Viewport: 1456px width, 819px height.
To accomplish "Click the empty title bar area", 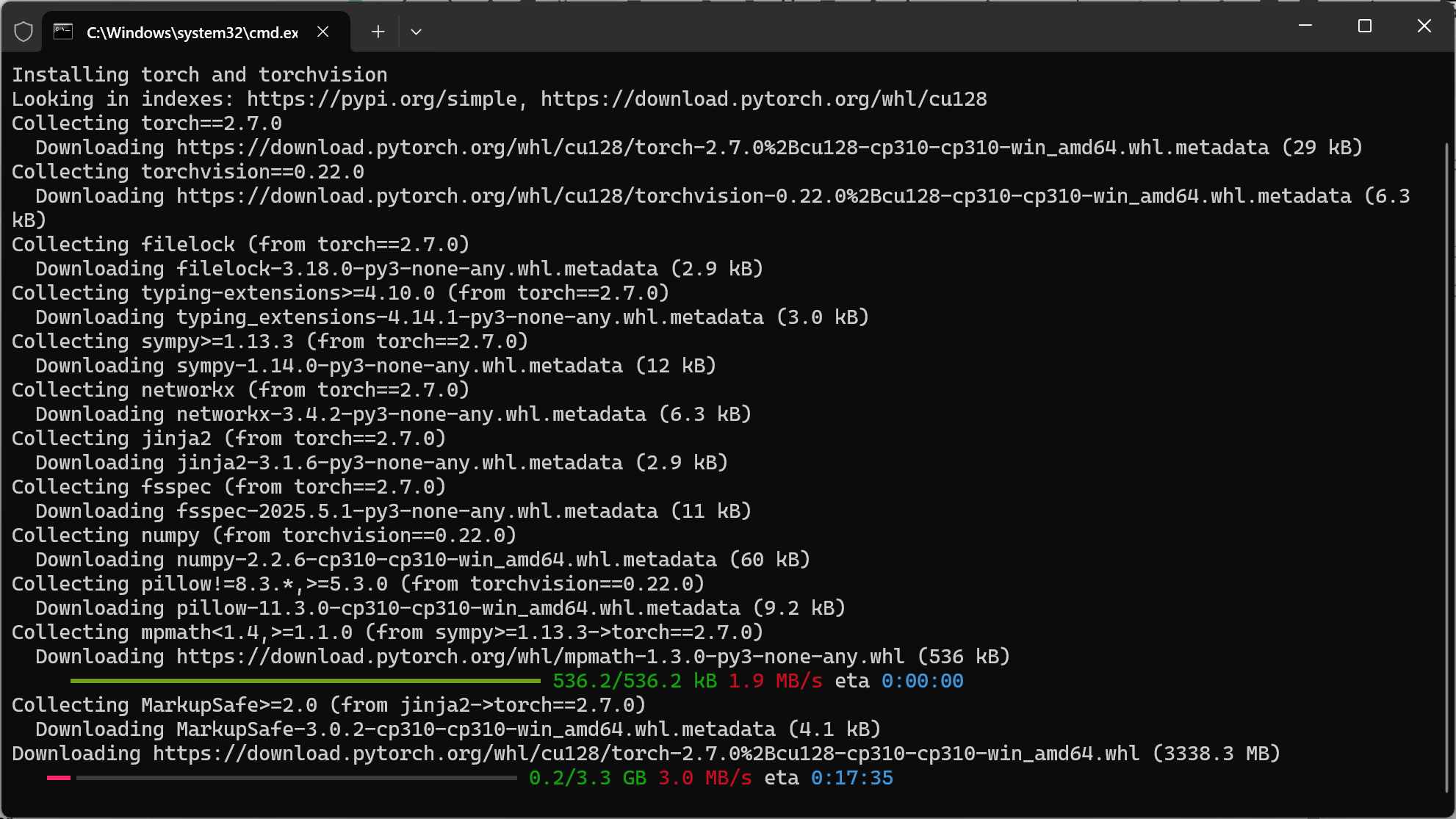I will pos(845,29).
